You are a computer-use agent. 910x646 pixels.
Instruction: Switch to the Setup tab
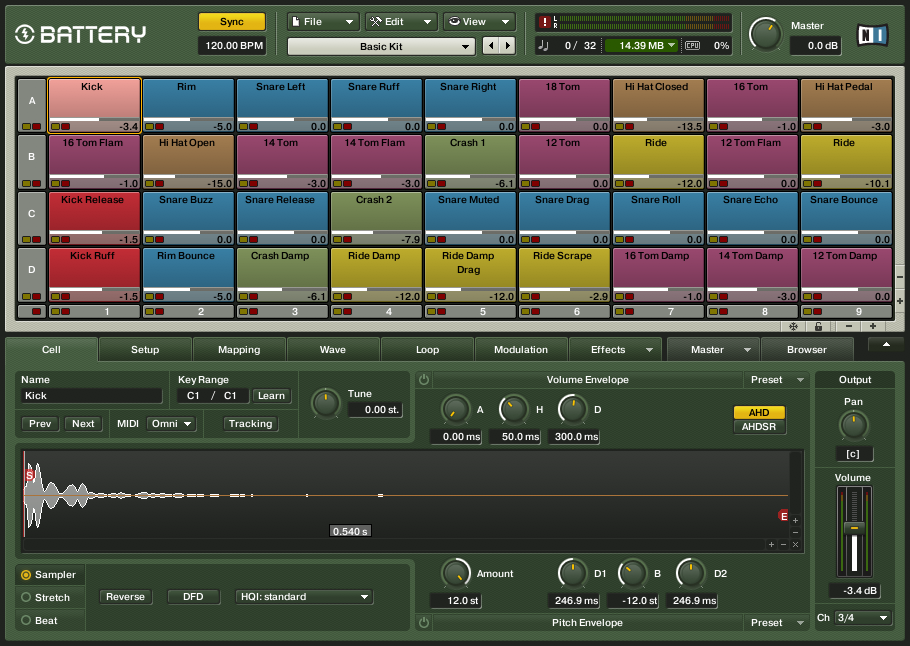click(x=145, y=349)
